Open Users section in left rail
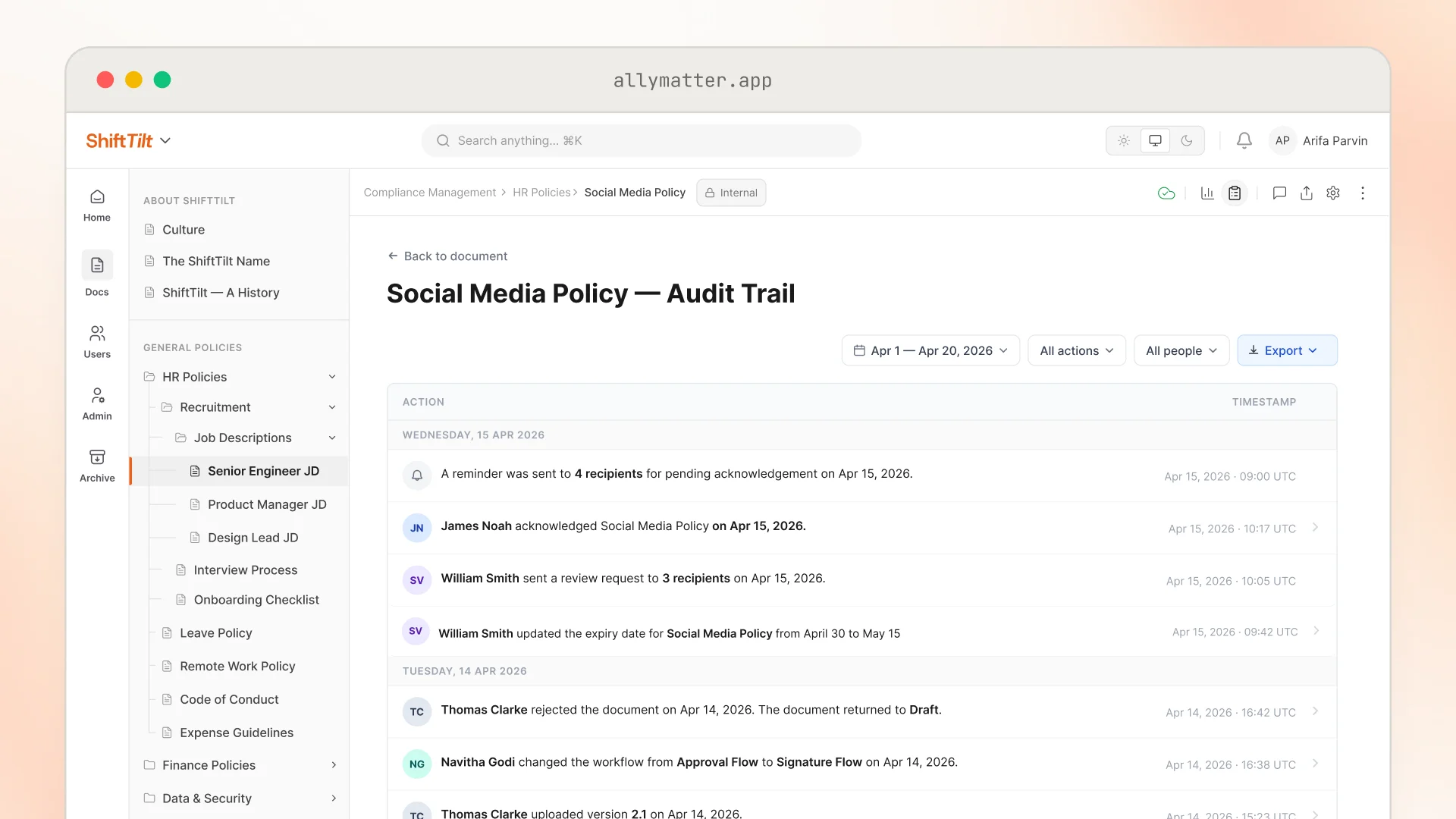The width and height of the screenshot is (1456, 819). click(x=97, y=342)
